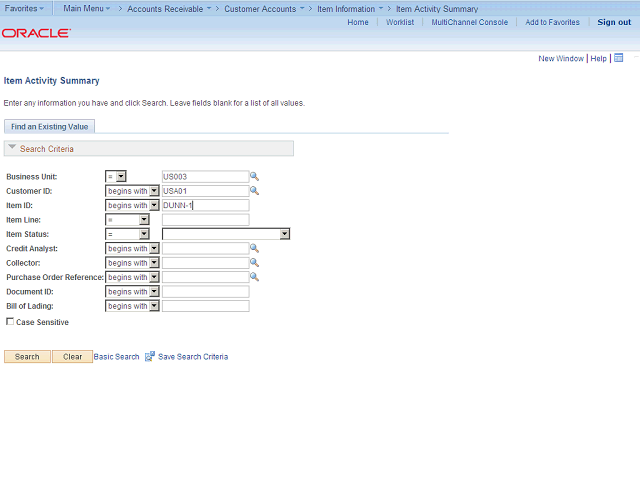Open Item Line operator dropdown

pos(127,220)
